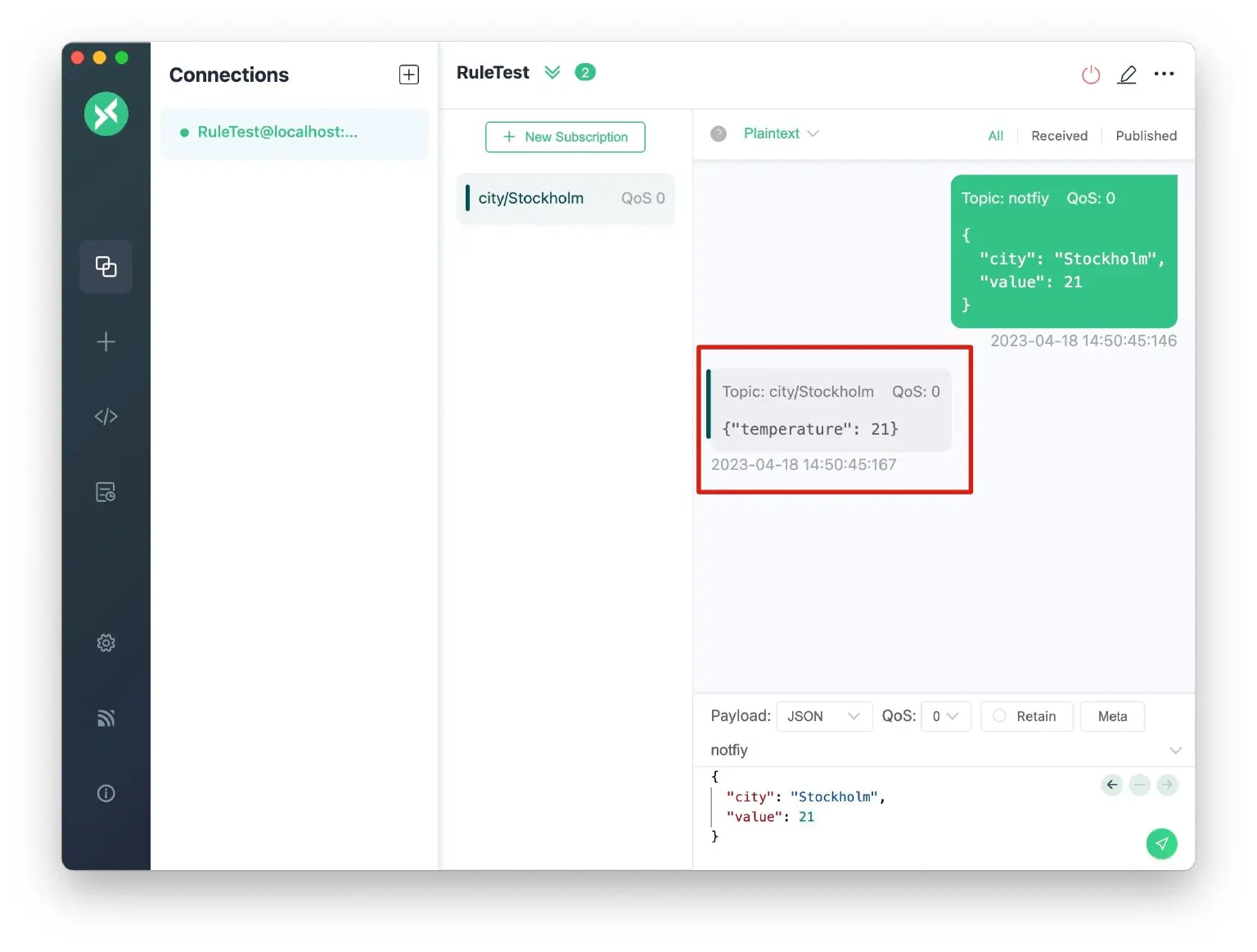Send the notfiy payload with the paper plane

1161,843
